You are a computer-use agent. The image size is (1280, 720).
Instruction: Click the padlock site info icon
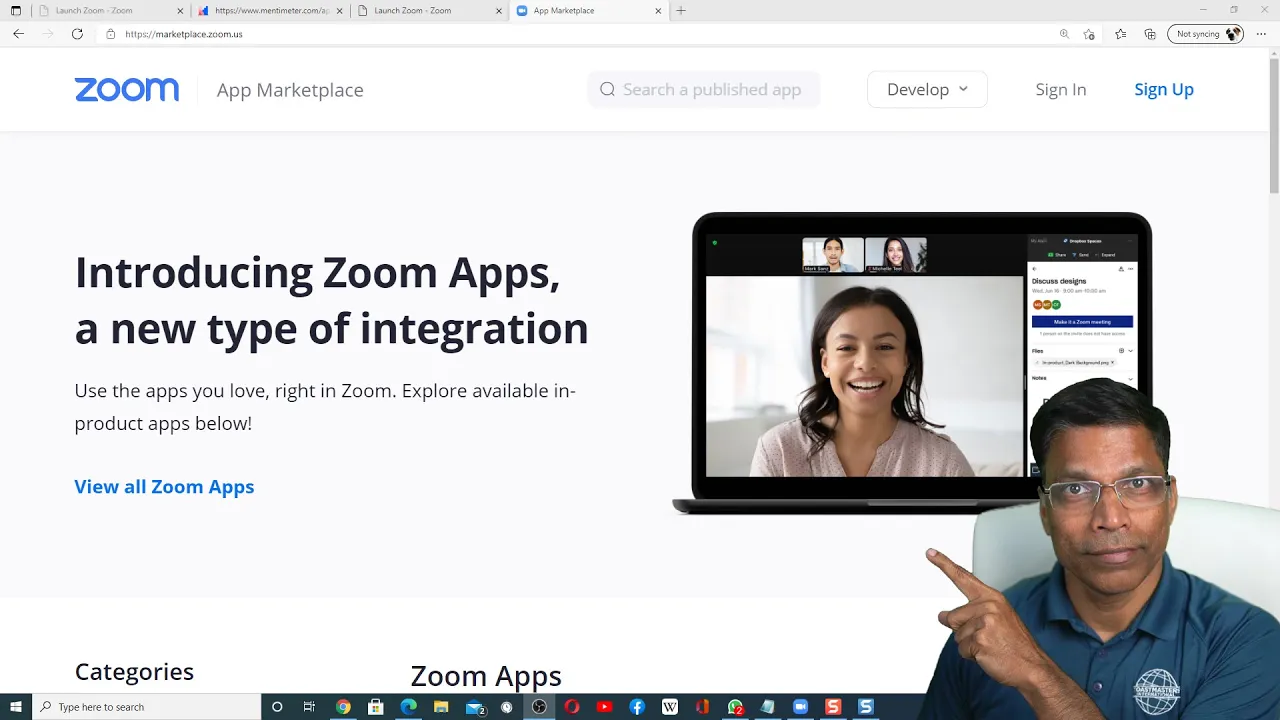pos(111,34)
